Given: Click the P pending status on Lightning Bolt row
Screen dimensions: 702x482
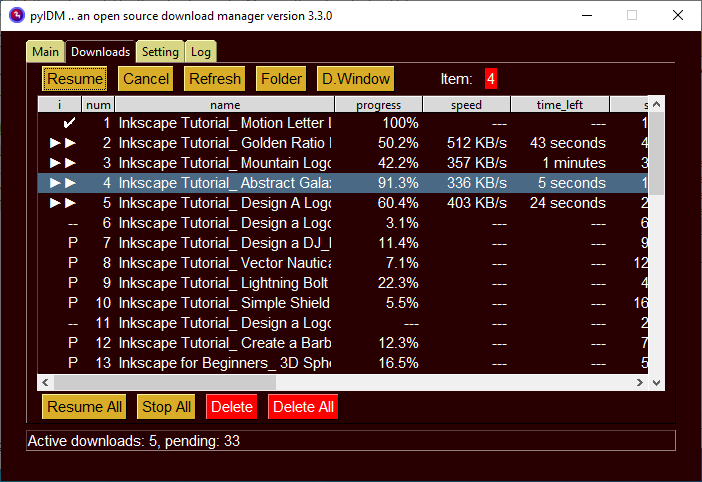Looking at the screenshot, I should pos(73,283).
